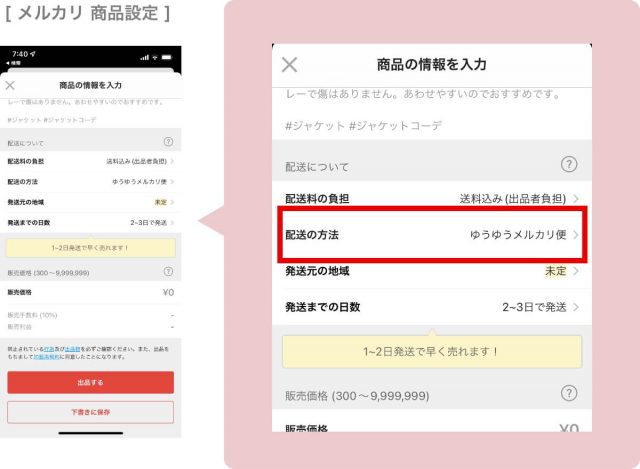Open the 加盟店規約 link in the notice
Screen dimensions: 640x469
pyautogui.click(x=47, y=357)
